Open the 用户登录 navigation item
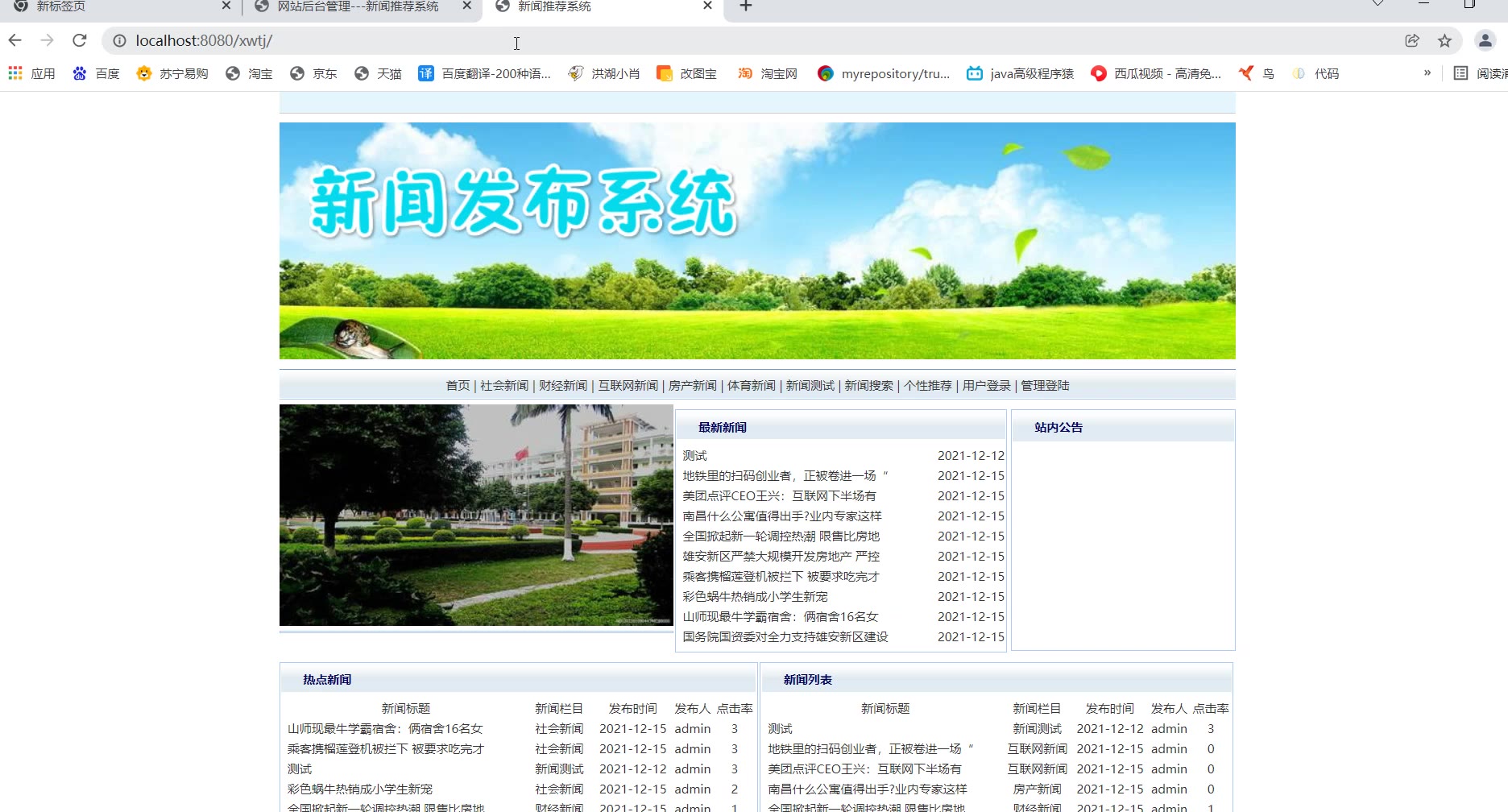The height and width of the screenshot is (812, 1508). click(x=987, y=386)
